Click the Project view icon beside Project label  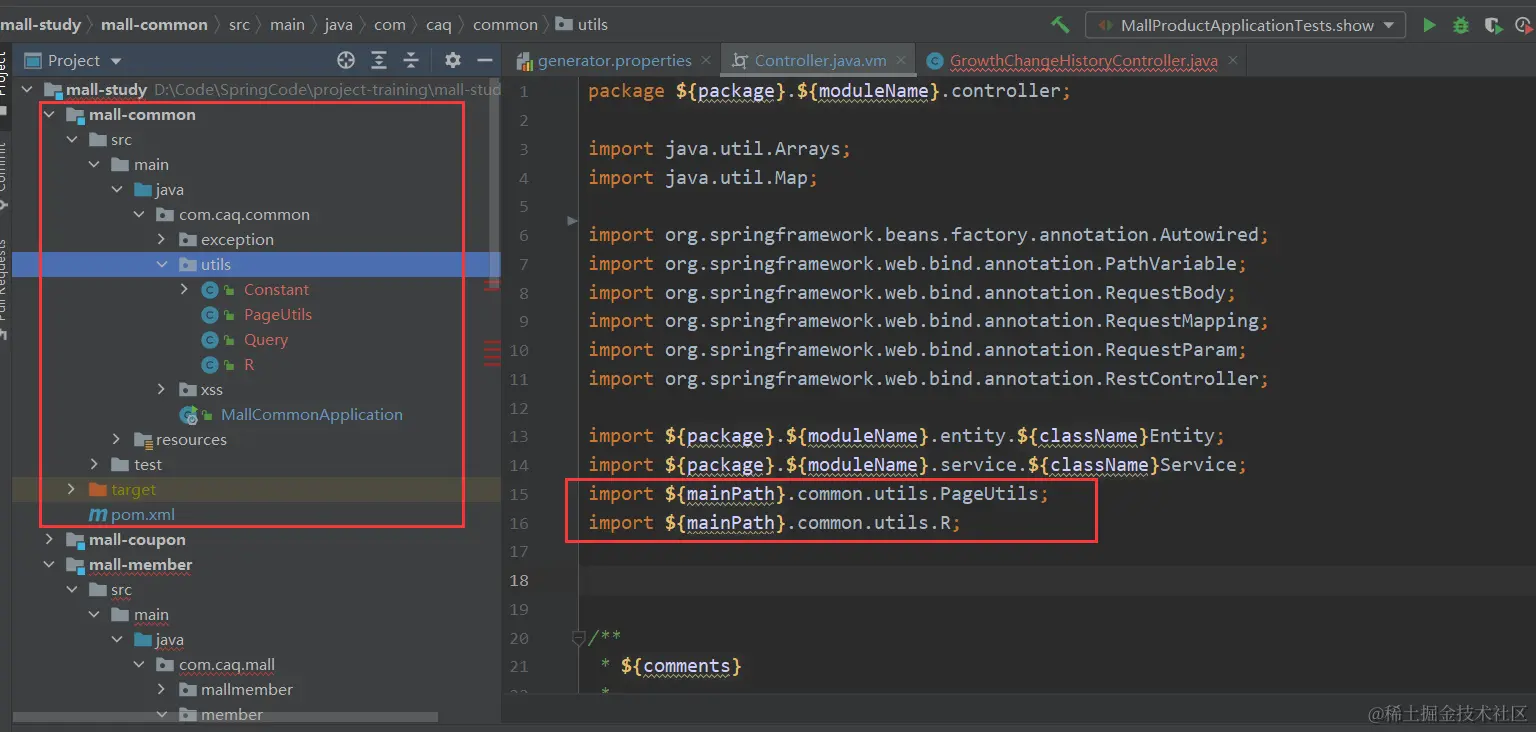coord(34,61)
